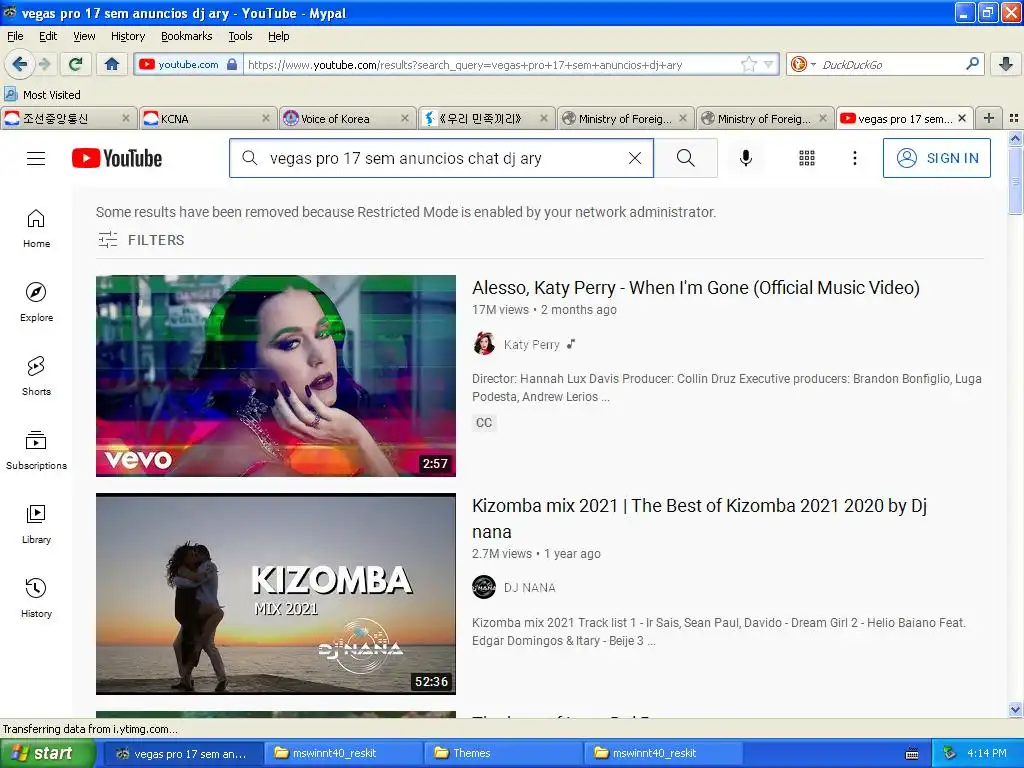The image size is (1024, 768).
Task: Close the vegas pro 17 sem tab
Action: click(x=962, y=118)
